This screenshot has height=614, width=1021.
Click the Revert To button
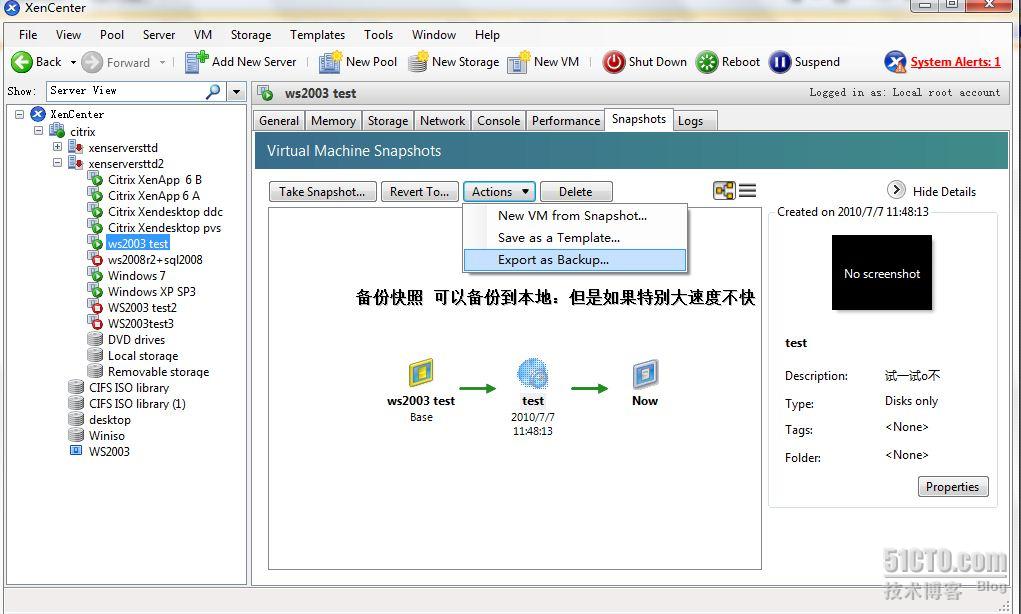pyautogui.click(x=419, y=191)
